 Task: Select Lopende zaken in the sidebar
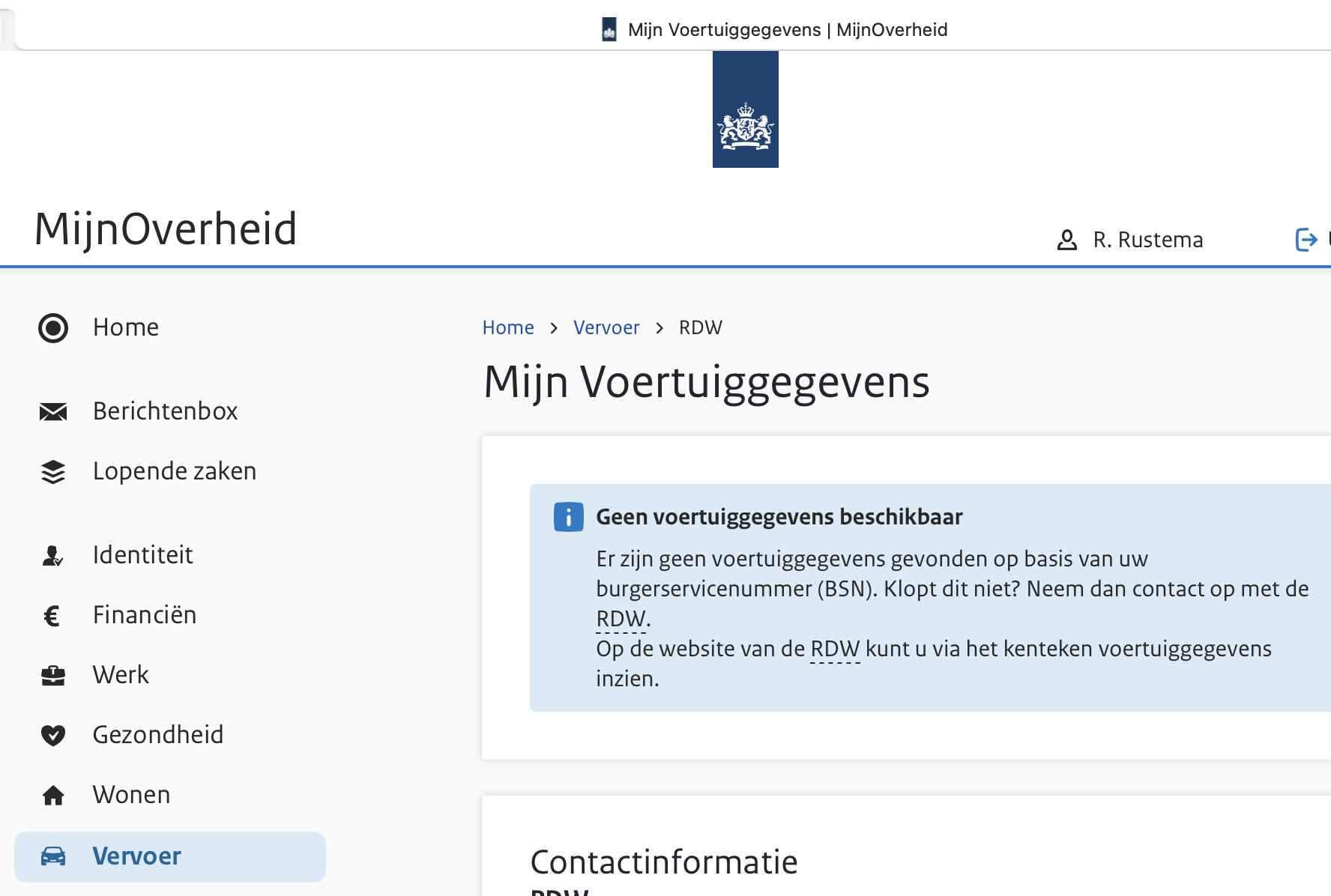[x=174, y=471]
